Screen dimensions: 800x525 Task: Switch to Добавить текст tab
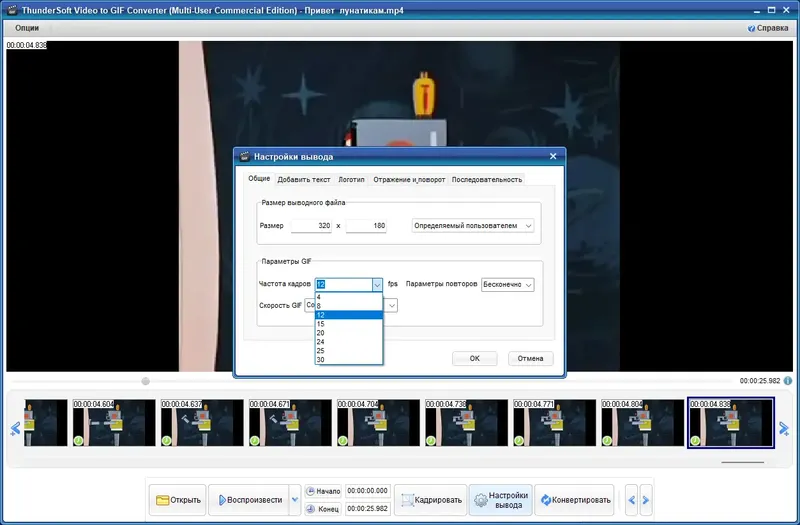coord(304,180)
